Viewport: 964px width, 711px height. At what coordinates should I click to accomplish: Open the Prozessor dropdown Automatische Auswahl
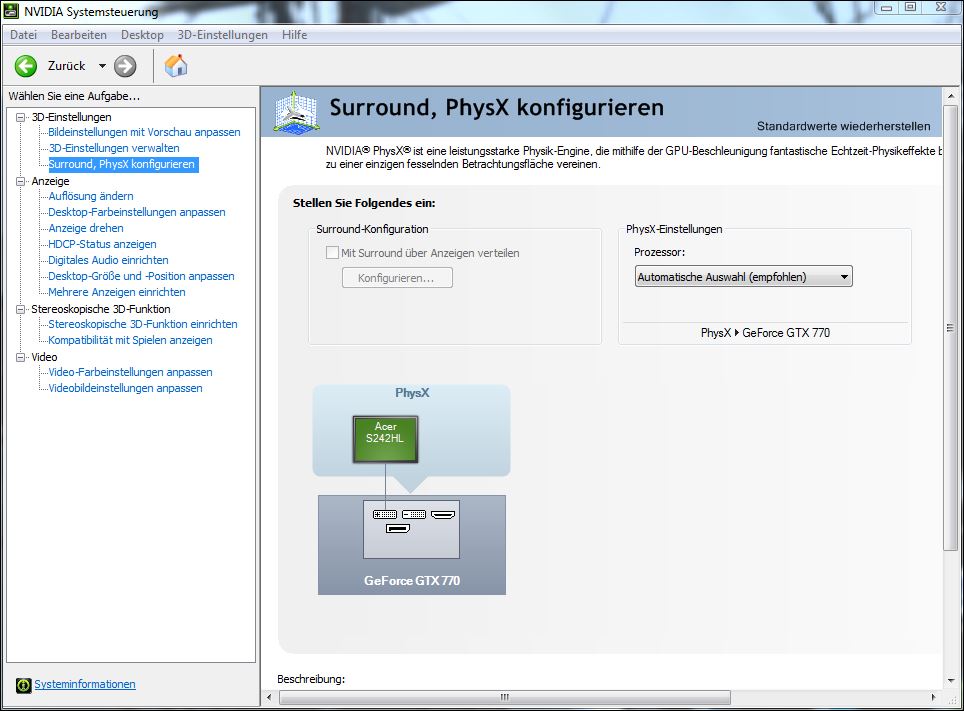[743, 277]
